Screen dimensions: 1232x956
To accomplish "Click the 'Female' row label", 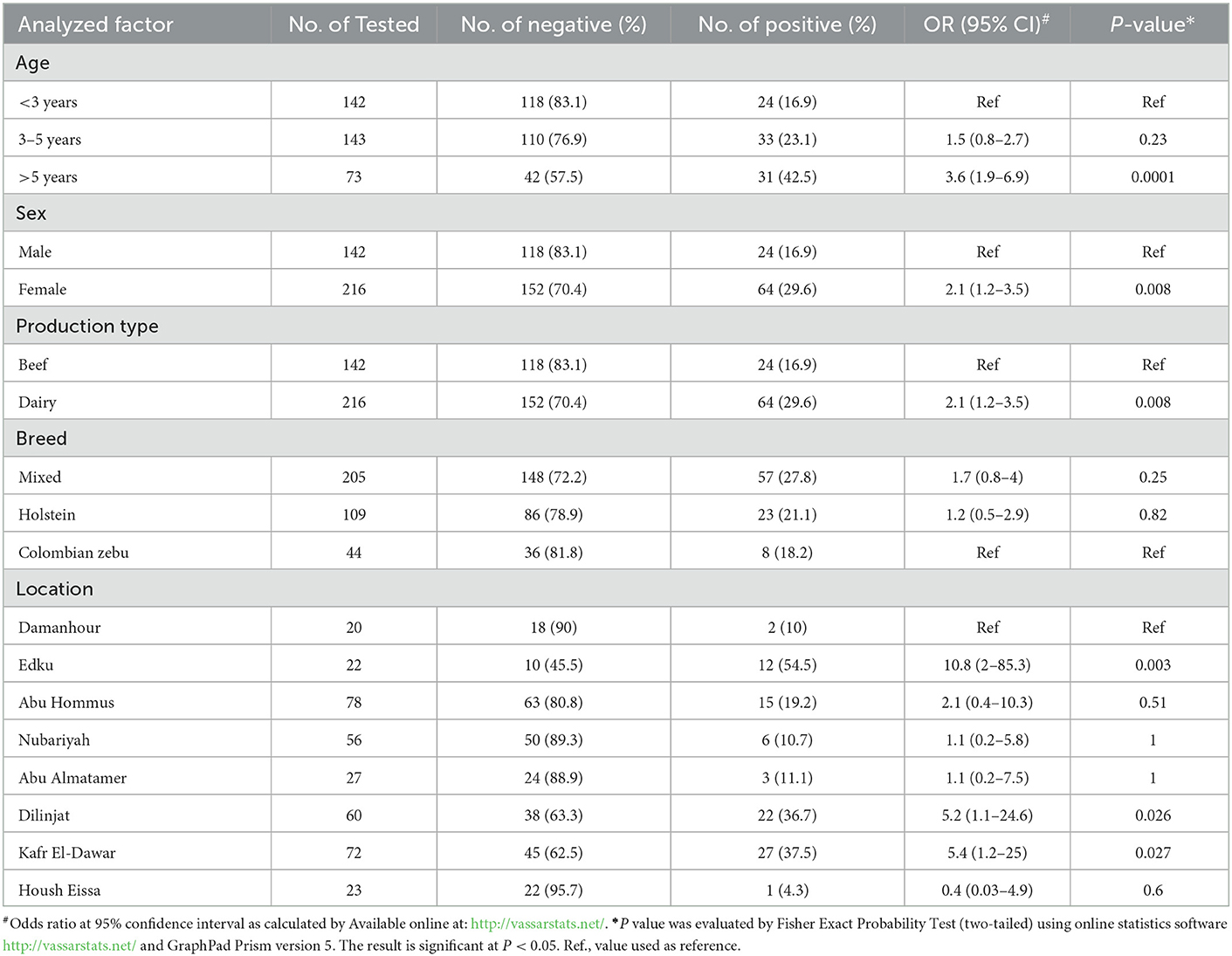I will pyautogui.click(x=42, y=290).
